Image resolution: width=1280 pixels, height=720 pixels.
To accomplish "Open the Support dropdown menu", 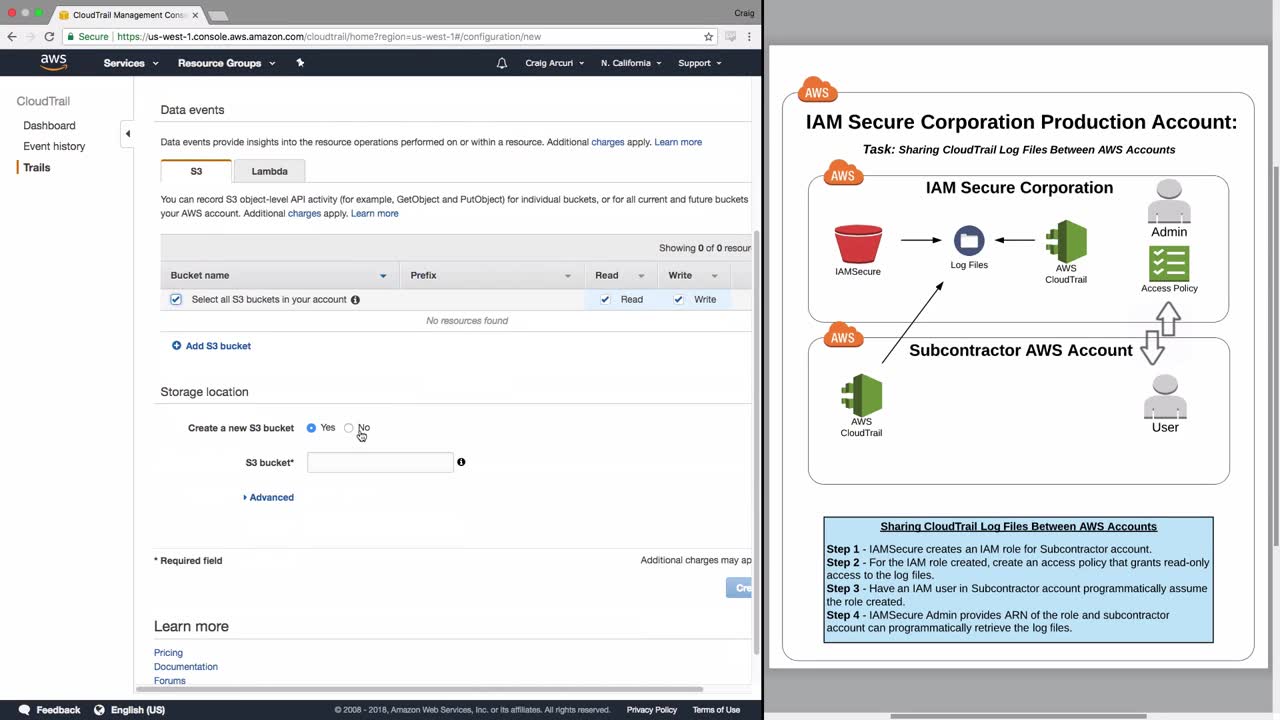I will point(700,63).
